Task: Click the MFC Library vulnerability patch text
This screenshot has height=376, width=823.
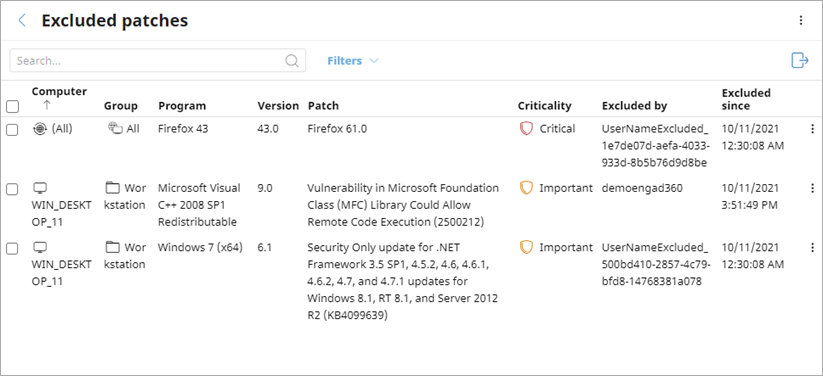Action: [403, 205]
